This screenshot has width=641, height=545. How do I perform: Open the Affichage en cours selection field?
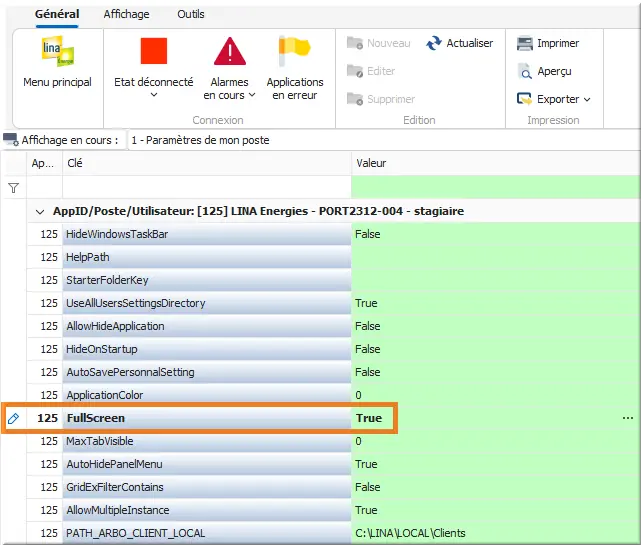coord(383,140)
